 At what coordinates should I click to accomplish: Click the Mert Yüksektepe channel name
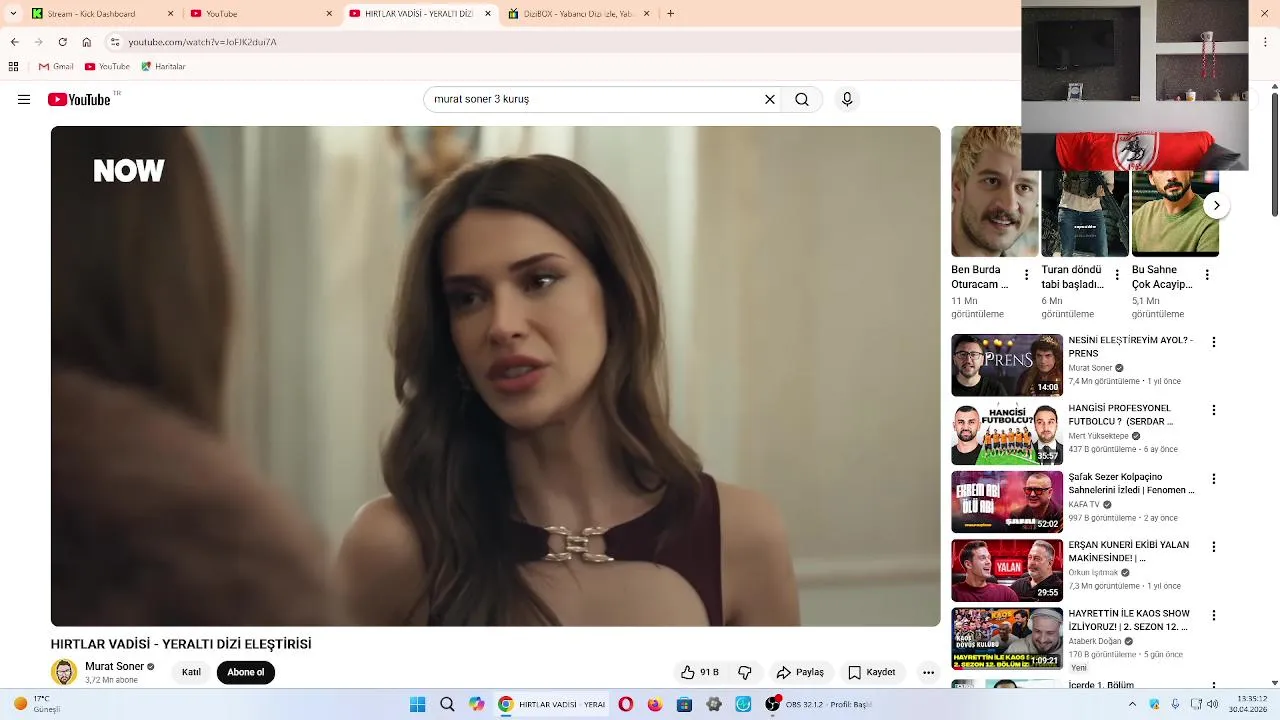(1098, 436)
